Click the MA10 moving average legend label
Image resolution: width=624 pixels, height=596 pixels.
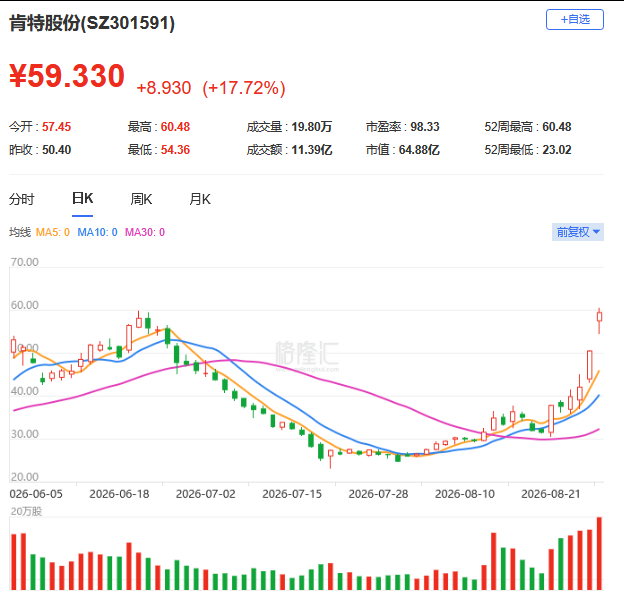point(97,232)
